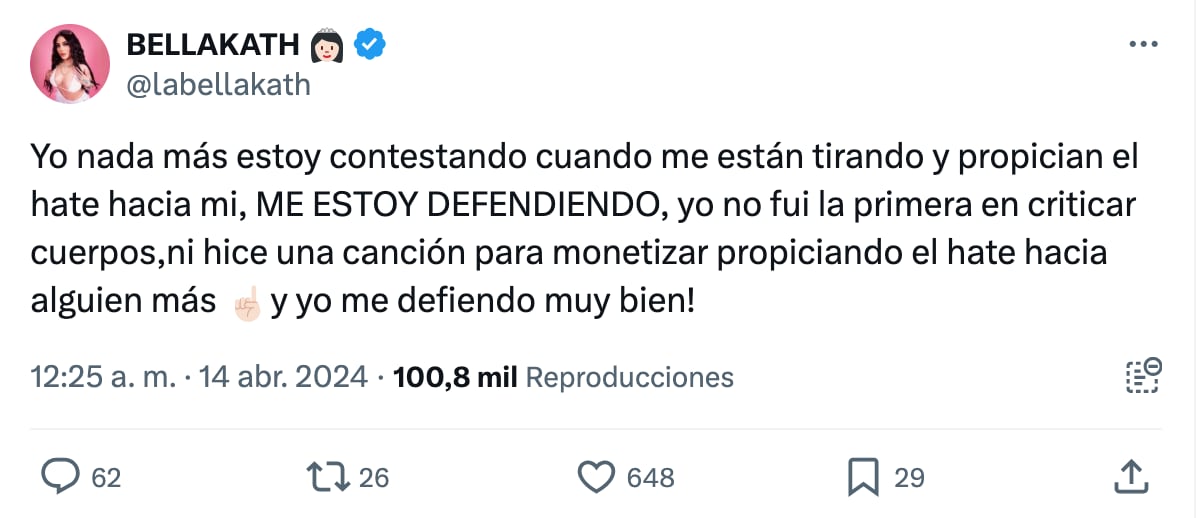Repost this tweet using the retweet icon
The width and height of the screenshot is (1200, 518).
pyautogui.click(x=331, y=477)
